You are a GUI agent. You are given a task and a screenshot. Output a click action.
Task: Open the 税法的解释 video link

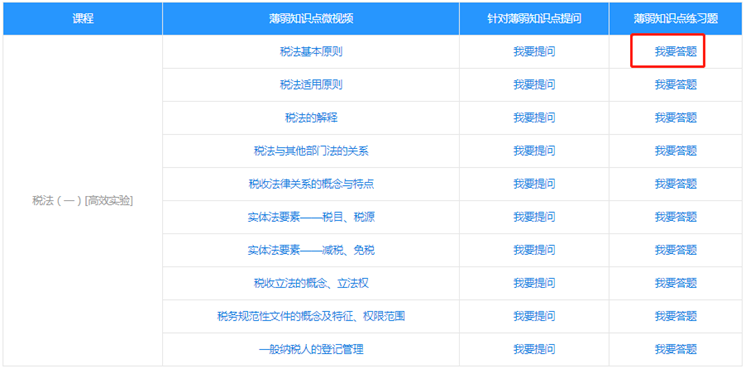coord(311,118)
